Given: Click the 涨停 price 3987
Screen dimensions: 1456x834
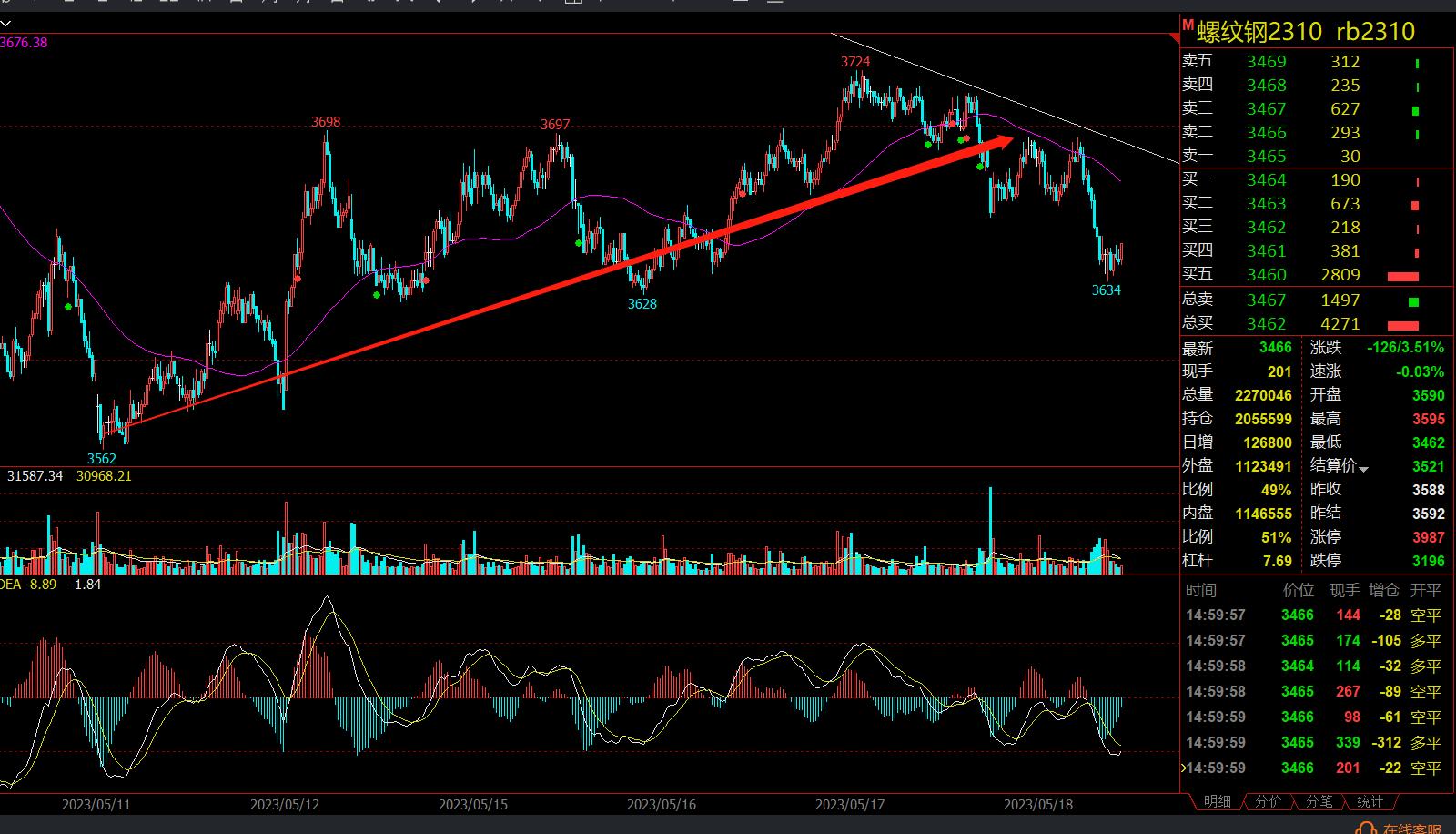Looking at the screenshot, I should [x=1428, y=537].
